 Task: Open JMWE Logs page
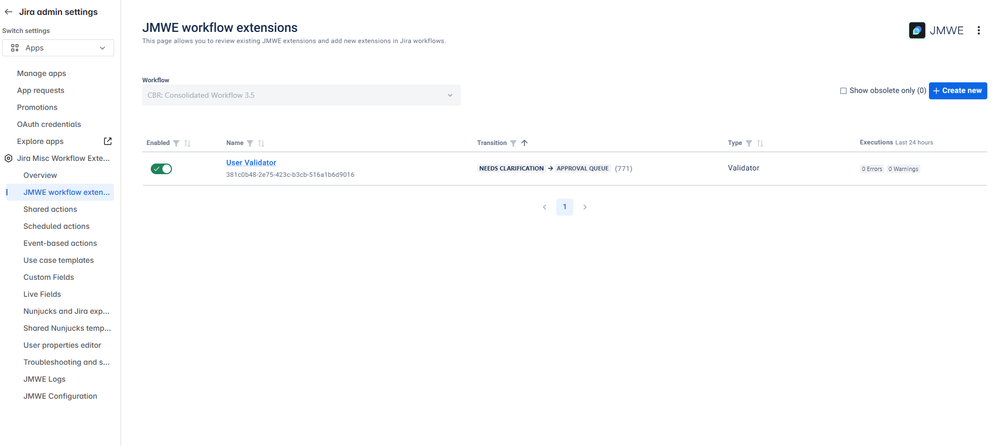45,379
